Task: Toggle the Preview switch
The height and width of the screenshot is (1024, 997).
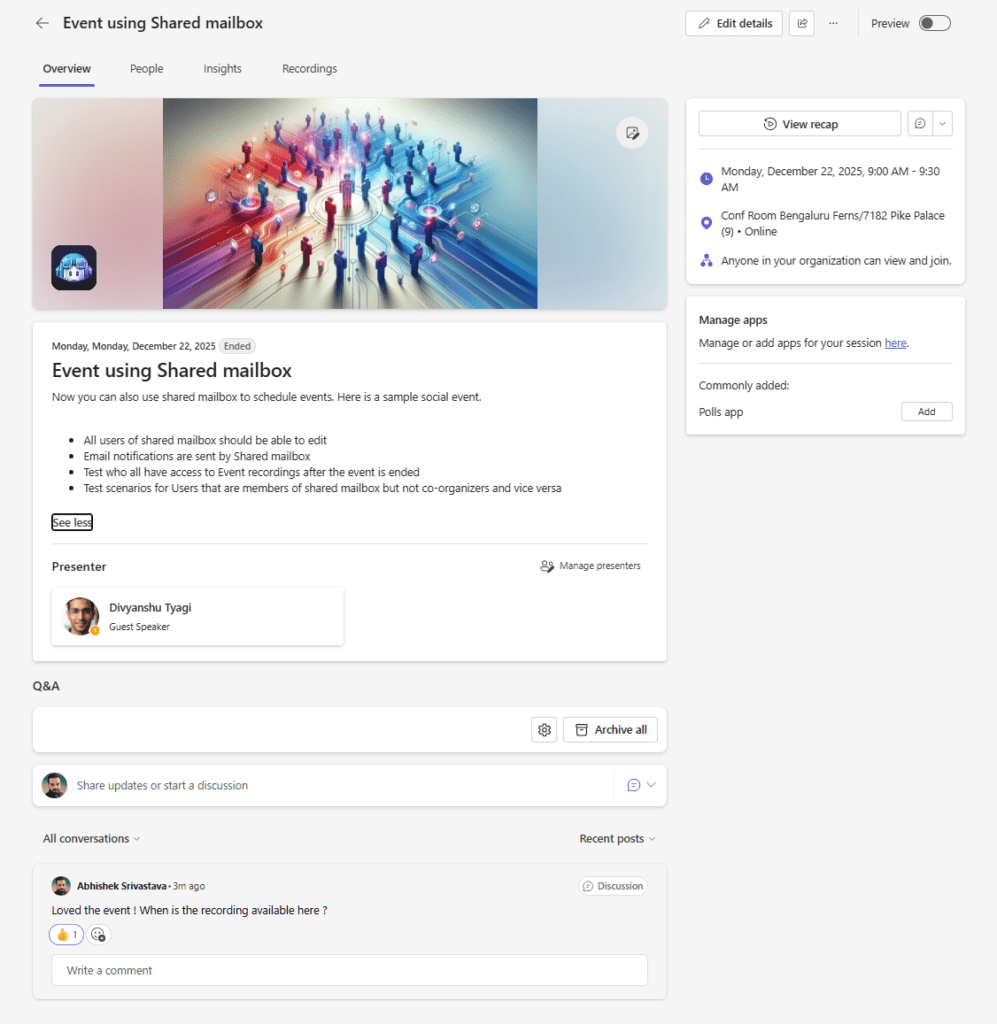Action: click(936, 21)
